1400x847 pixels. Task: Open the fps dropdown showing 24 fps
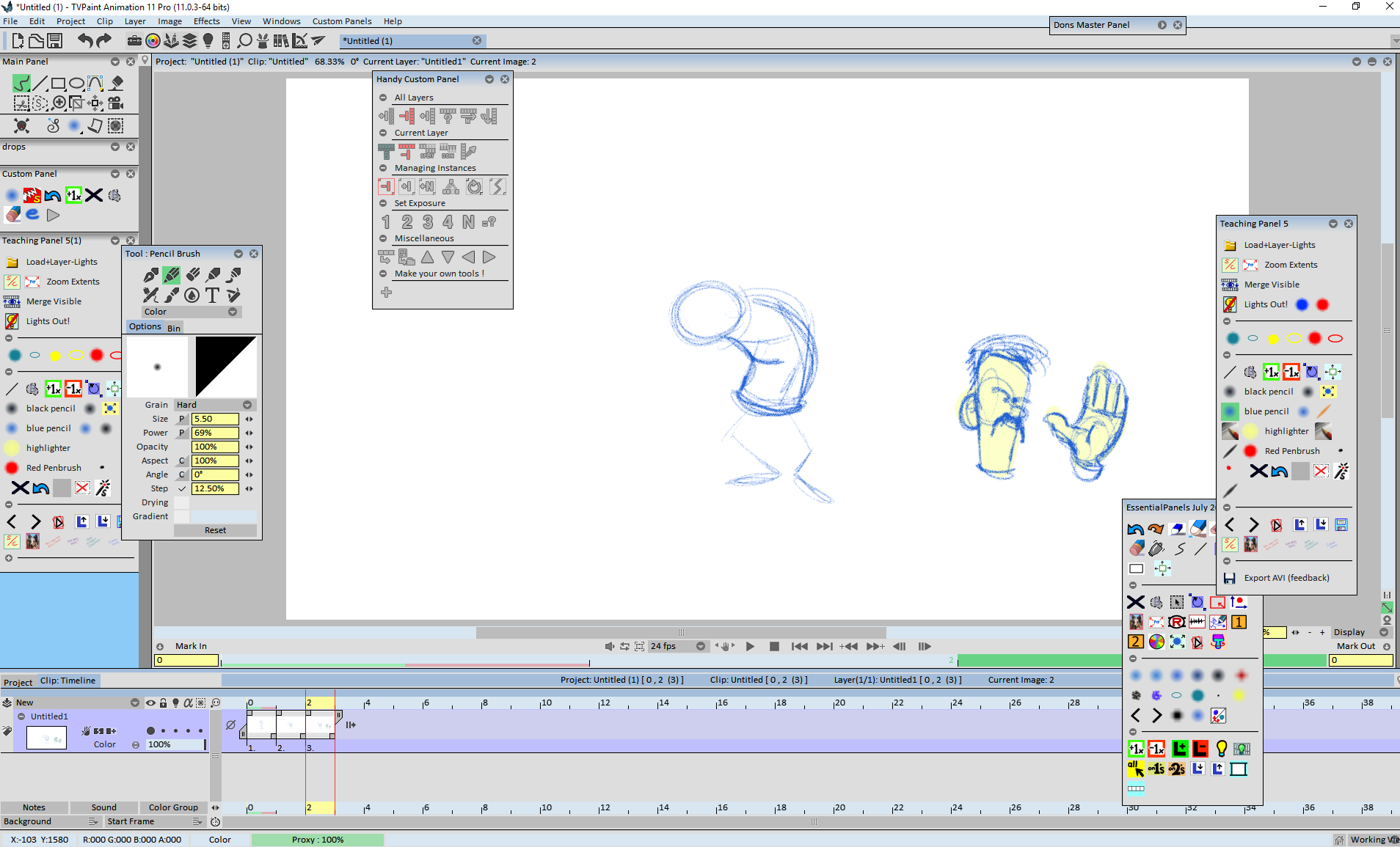[677, 646]
